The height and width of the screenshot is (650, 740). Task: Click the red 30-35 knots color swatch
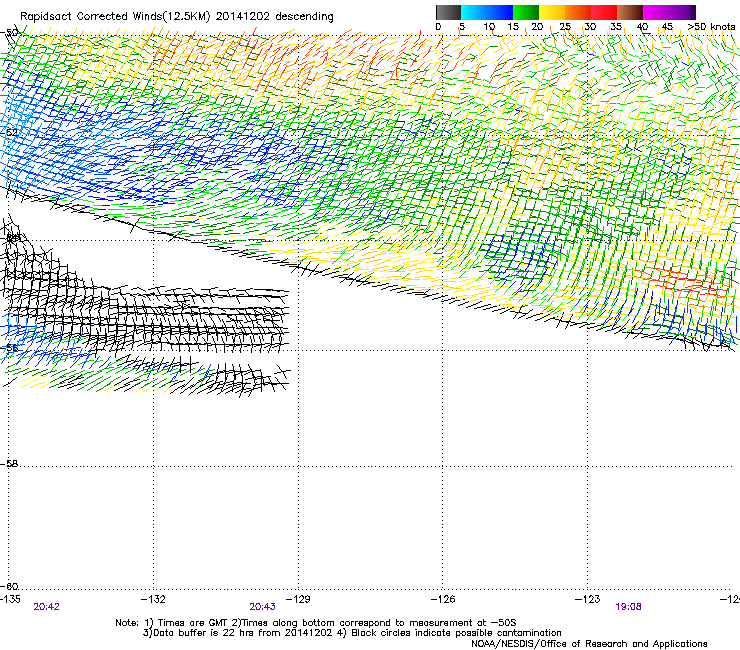[x=604, y=12]
